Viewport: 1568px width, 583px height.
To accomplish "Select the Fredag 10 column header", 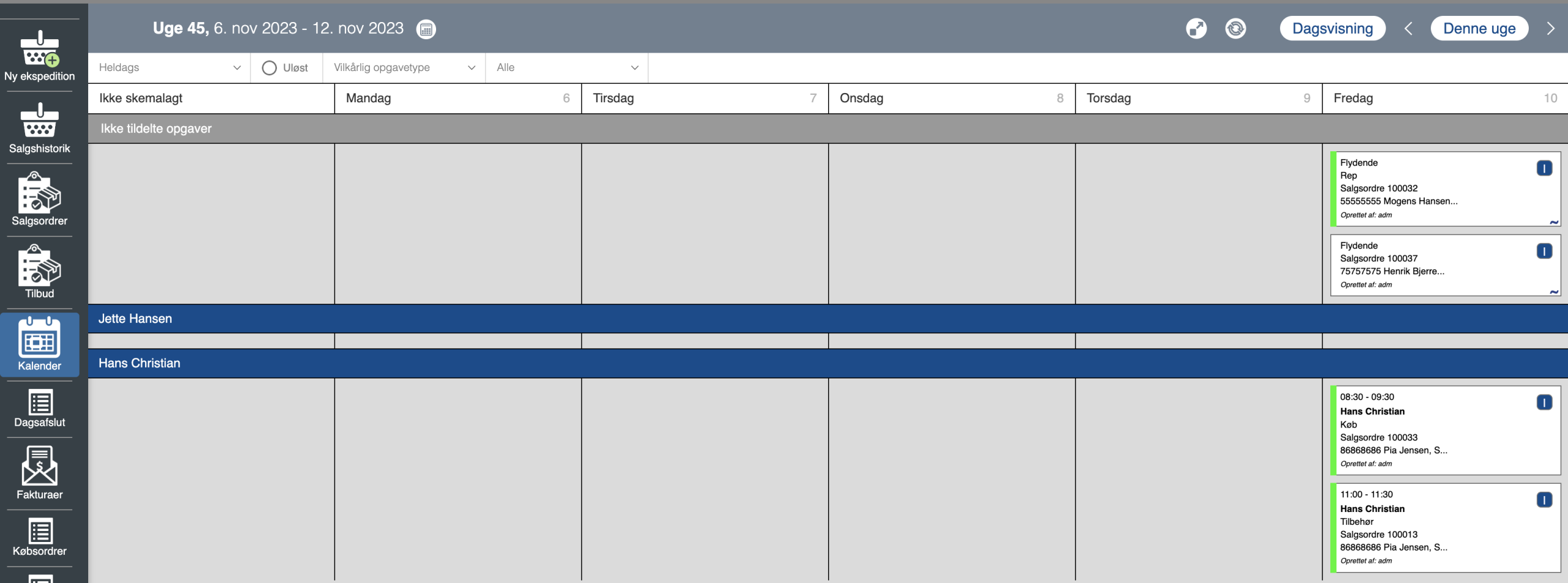I will (1445, 98).
